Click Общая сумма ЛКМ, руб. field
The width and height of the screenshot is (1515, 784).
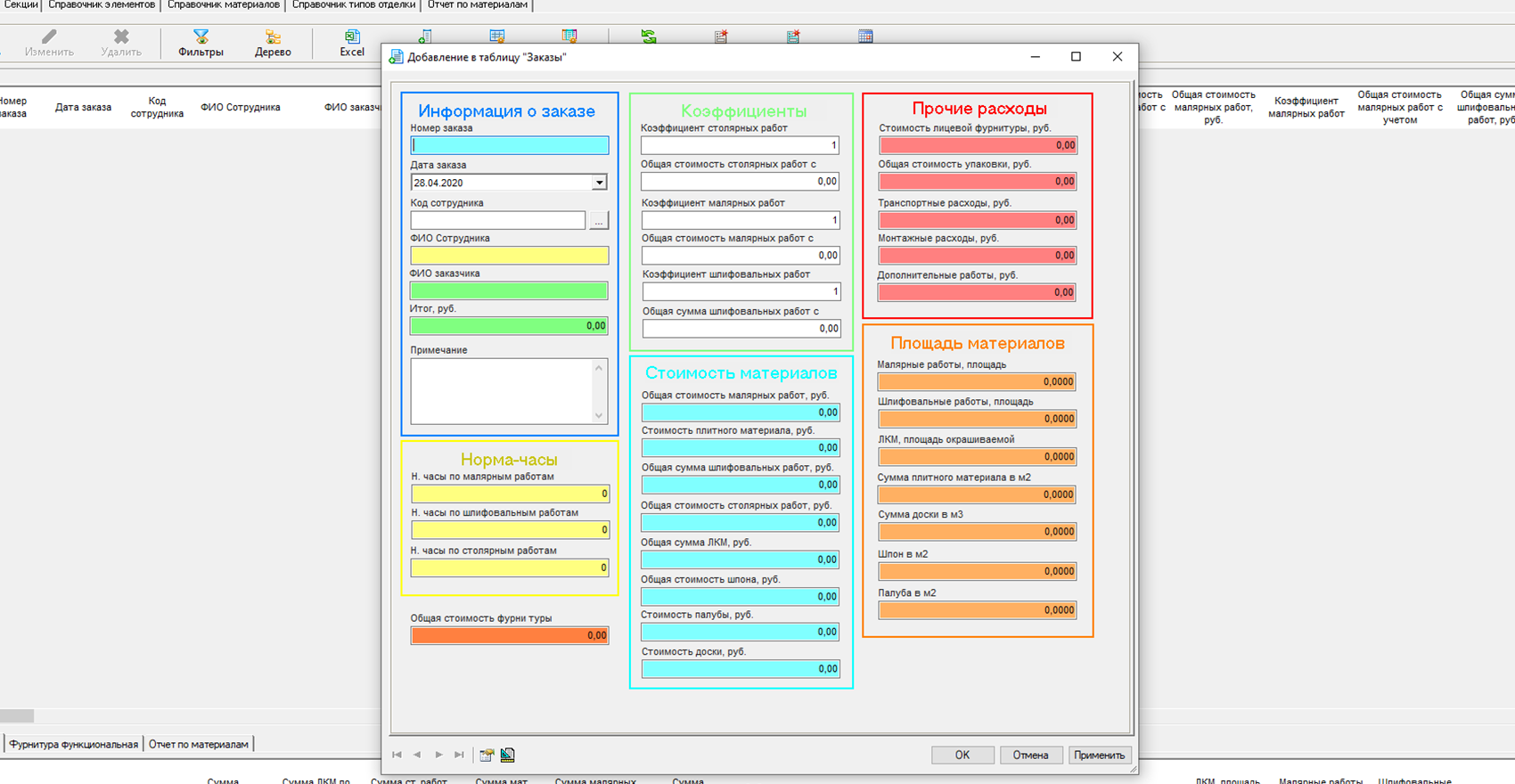coord(741,559)
